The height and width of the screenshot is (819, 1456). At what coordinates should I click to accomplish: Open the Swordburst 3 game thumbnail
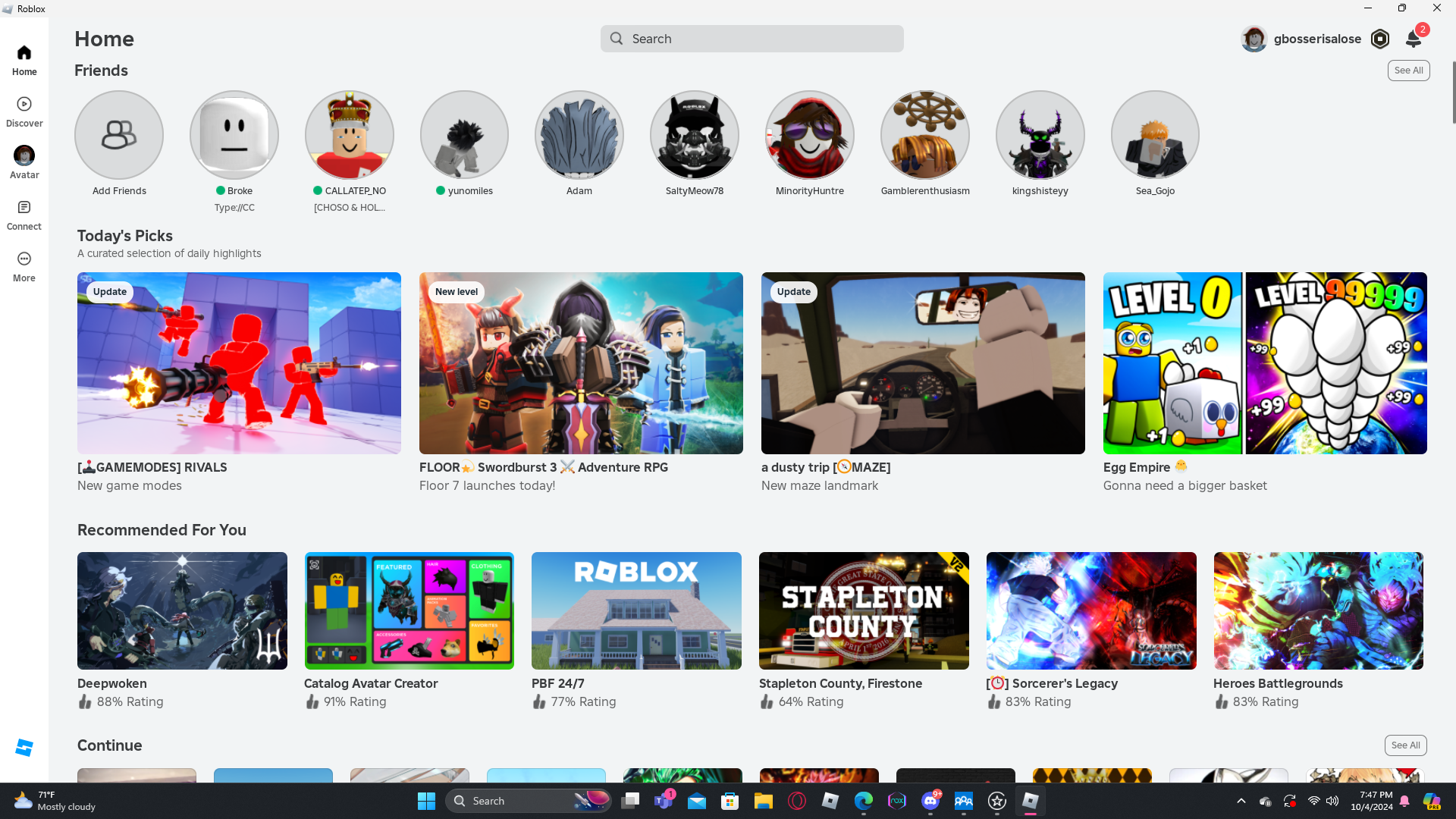click(x=581, y=363)
